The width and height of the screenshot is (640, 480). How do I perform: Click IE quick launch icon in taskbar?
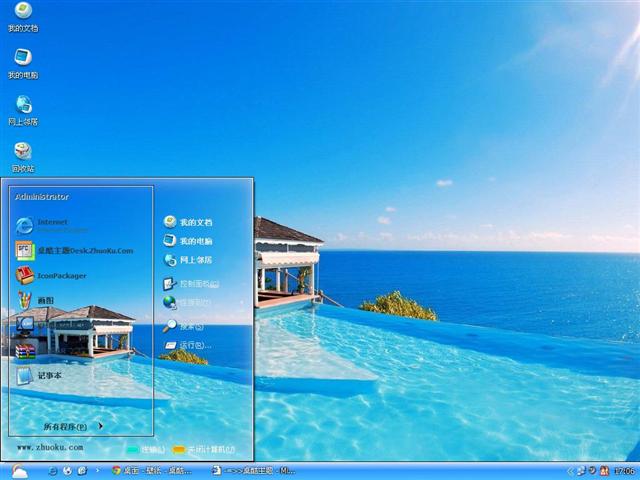coord(53,471)
